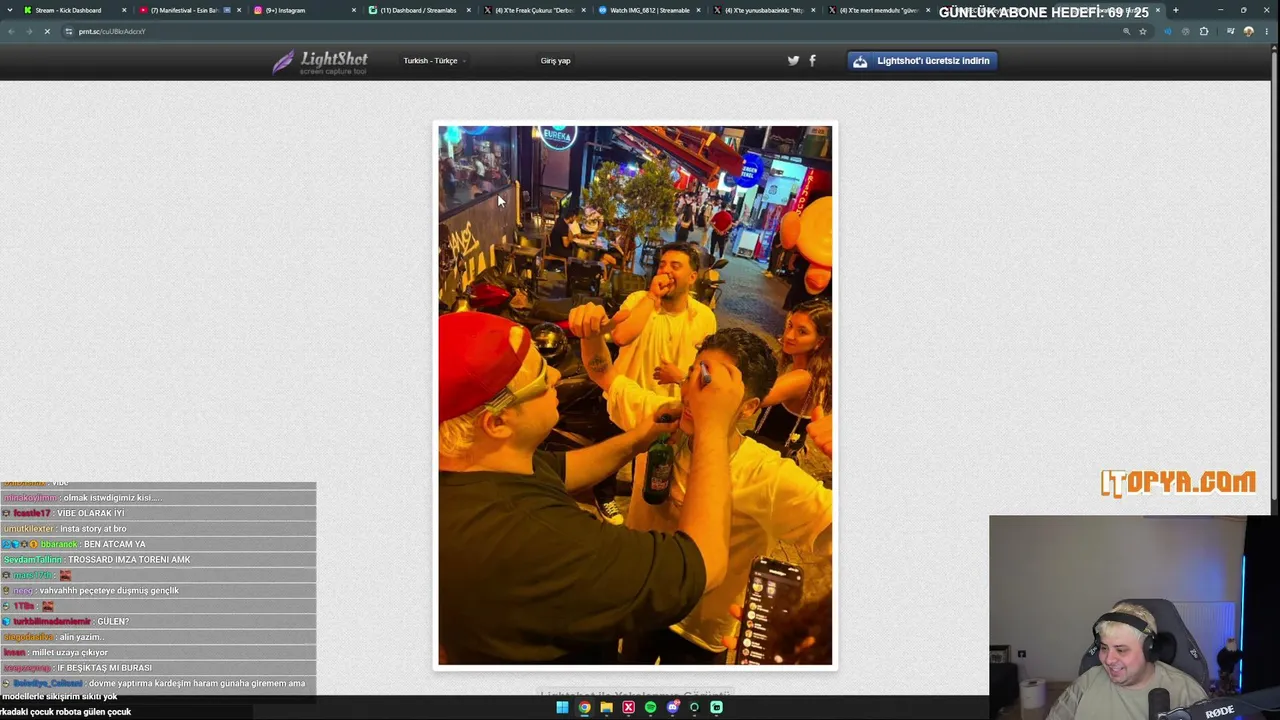Bookmark this page with the star icon

[1142, 31]
